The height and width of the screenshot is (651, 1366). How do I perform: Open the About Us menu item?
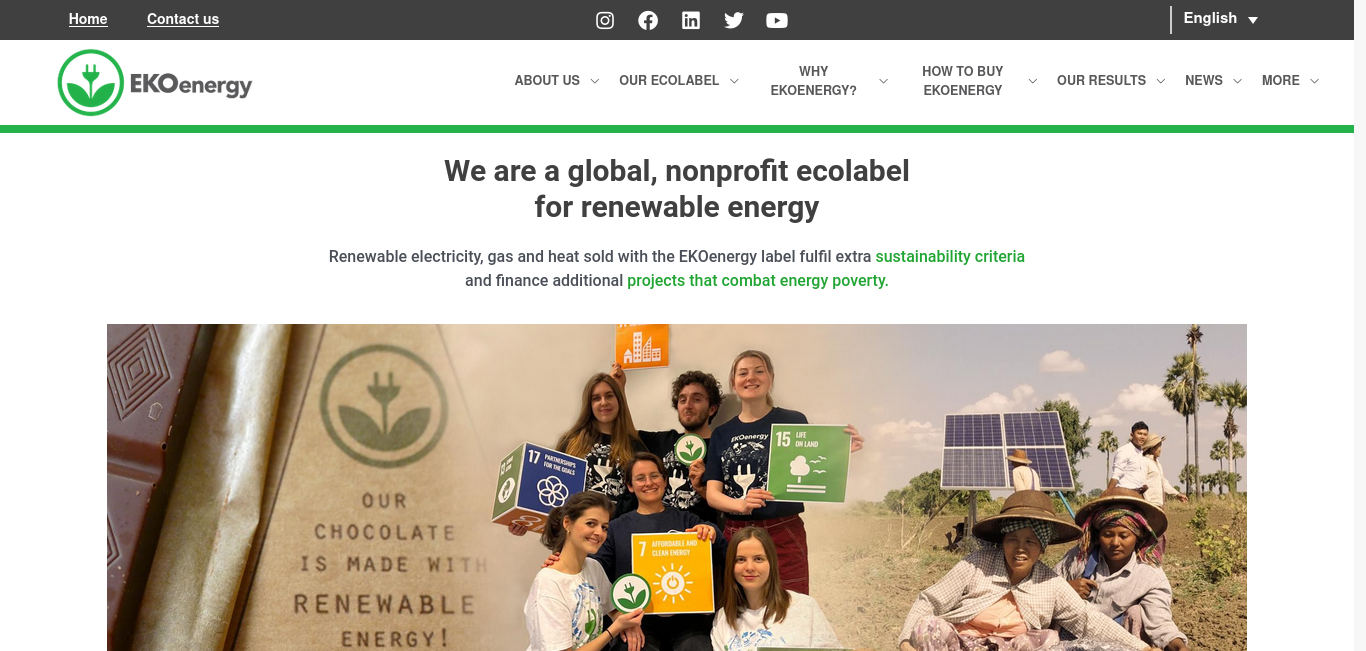click(547, 81)
